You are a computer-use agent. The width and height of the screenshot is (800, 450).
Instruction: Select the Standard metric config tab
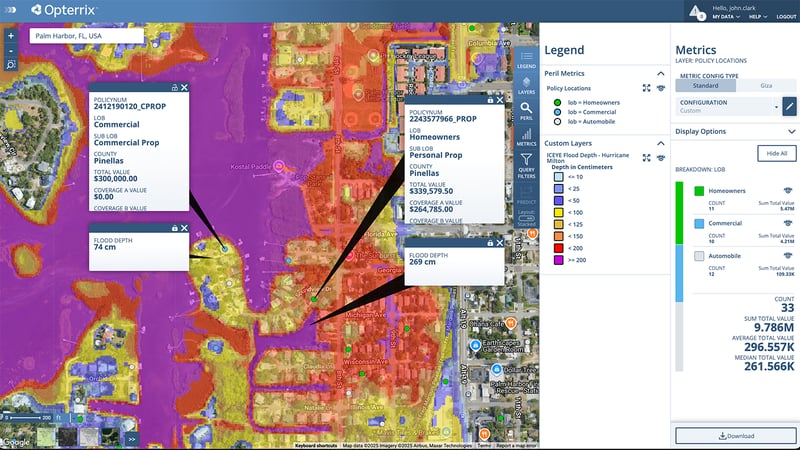[706, 86]
